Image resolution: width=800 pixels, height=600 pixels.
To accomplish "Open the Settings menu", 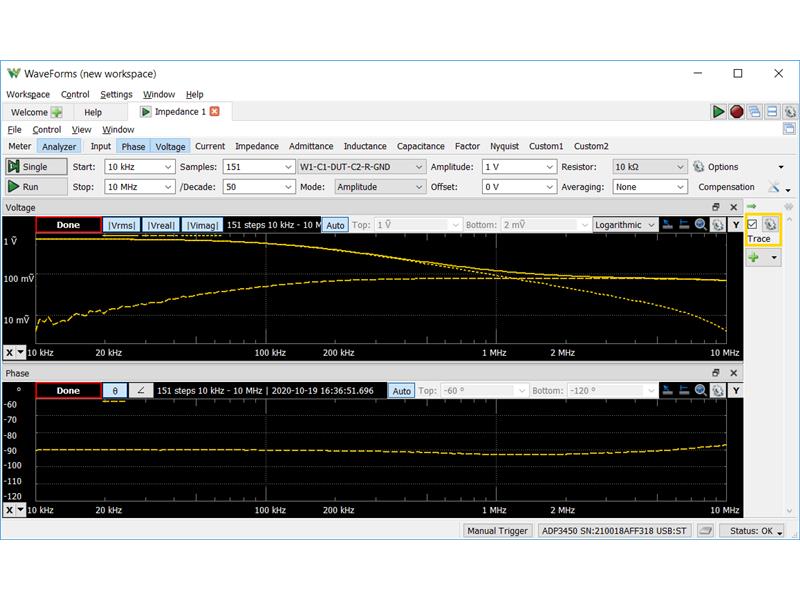I will click(116, 94).
